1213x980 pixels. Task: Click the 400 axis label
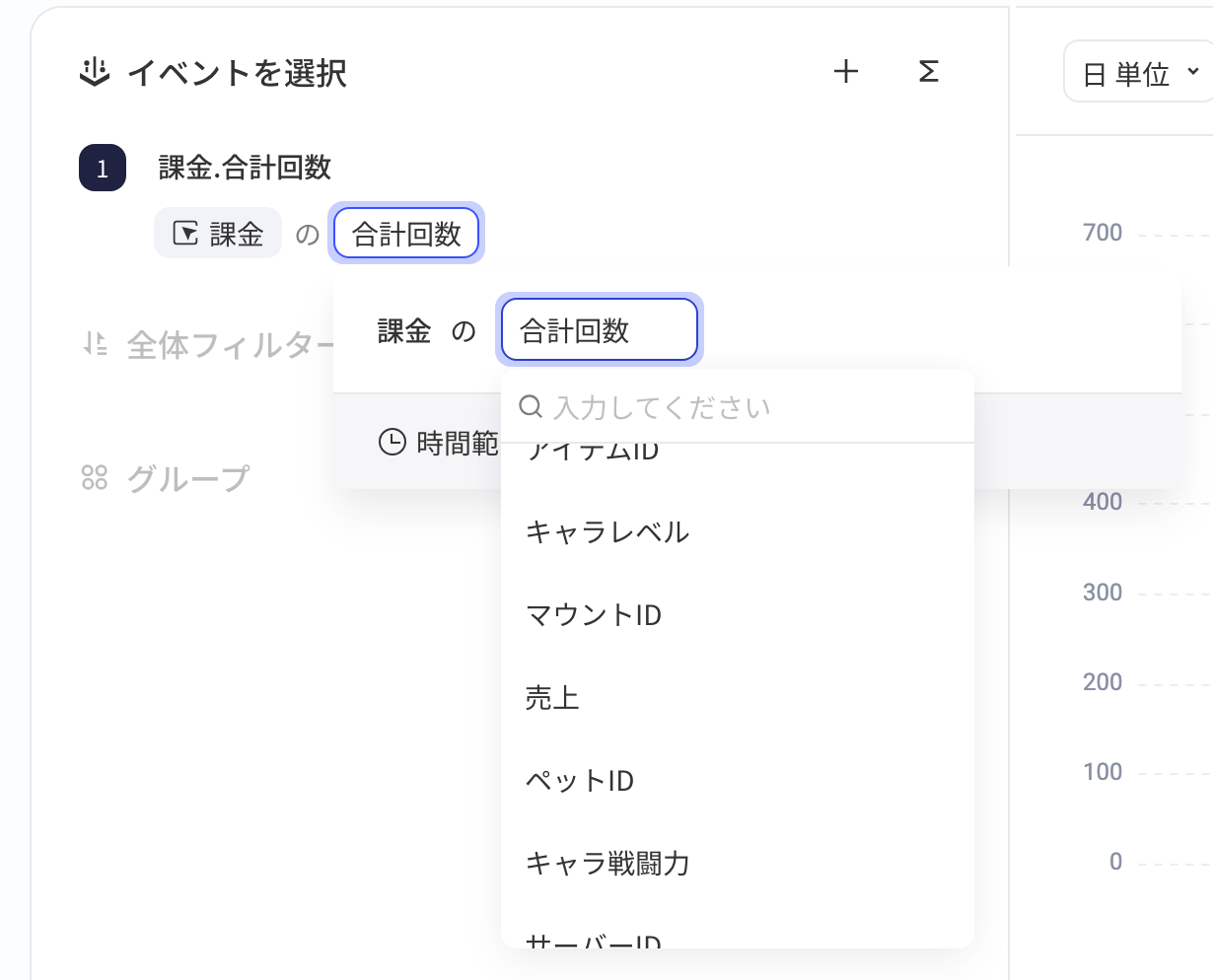coord(1103,502)
